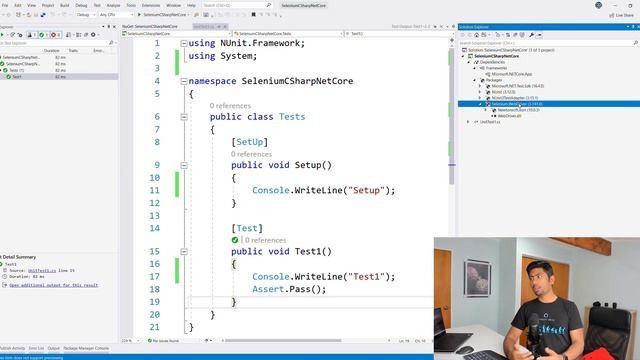Select the NUnit3TestAdapter package
The image size is (640, 360).
click(x=514, y=98)
